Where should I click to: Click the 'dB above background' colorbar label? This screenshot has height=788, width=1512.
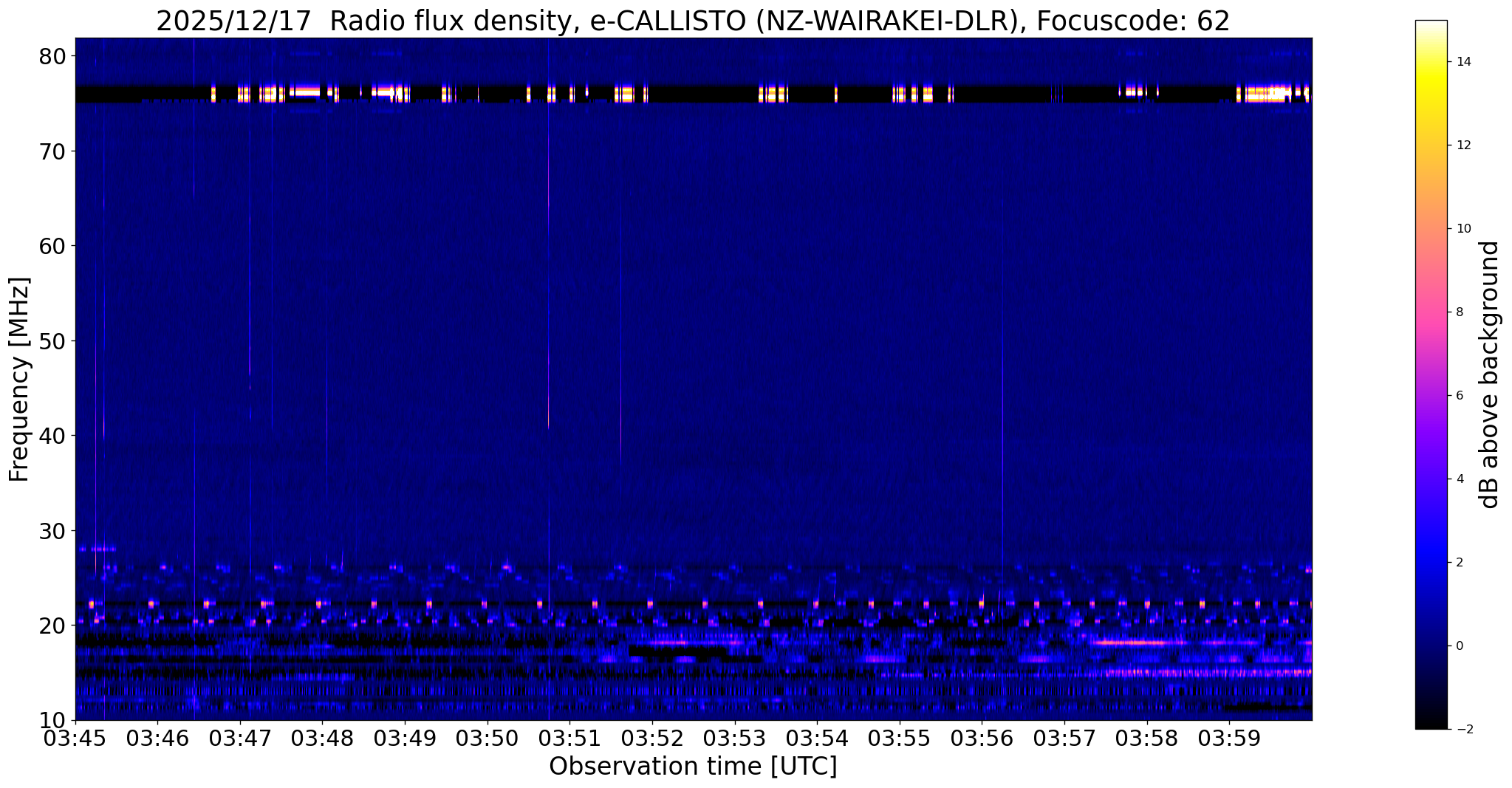click(x=1489, y=374)
